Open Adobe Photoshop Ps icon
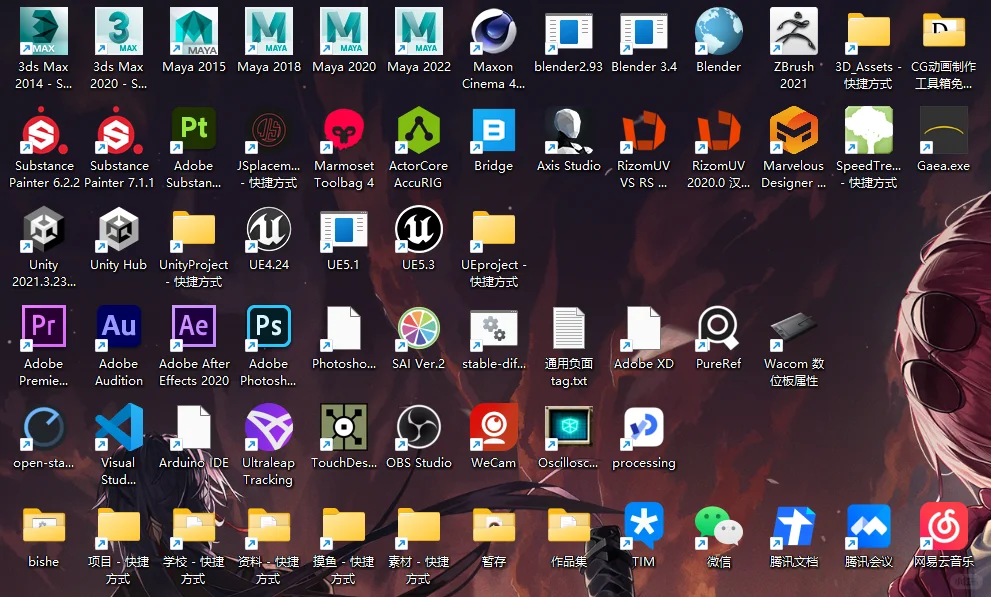Image resolution: width=991 pixels, height=597 pixels. [x=269, y=328]
